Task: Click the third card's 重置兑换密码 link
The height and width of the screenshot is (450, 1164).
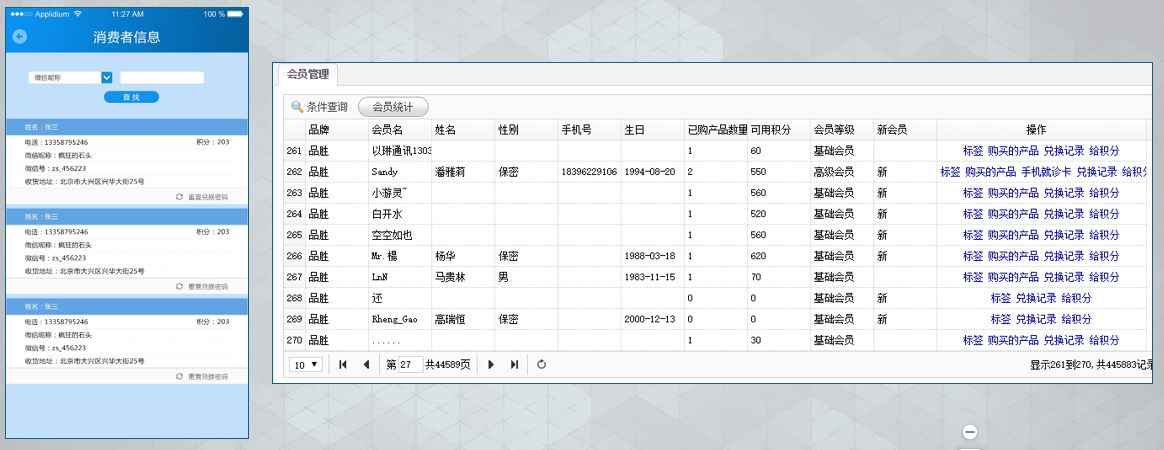Action: click(207, 376)
